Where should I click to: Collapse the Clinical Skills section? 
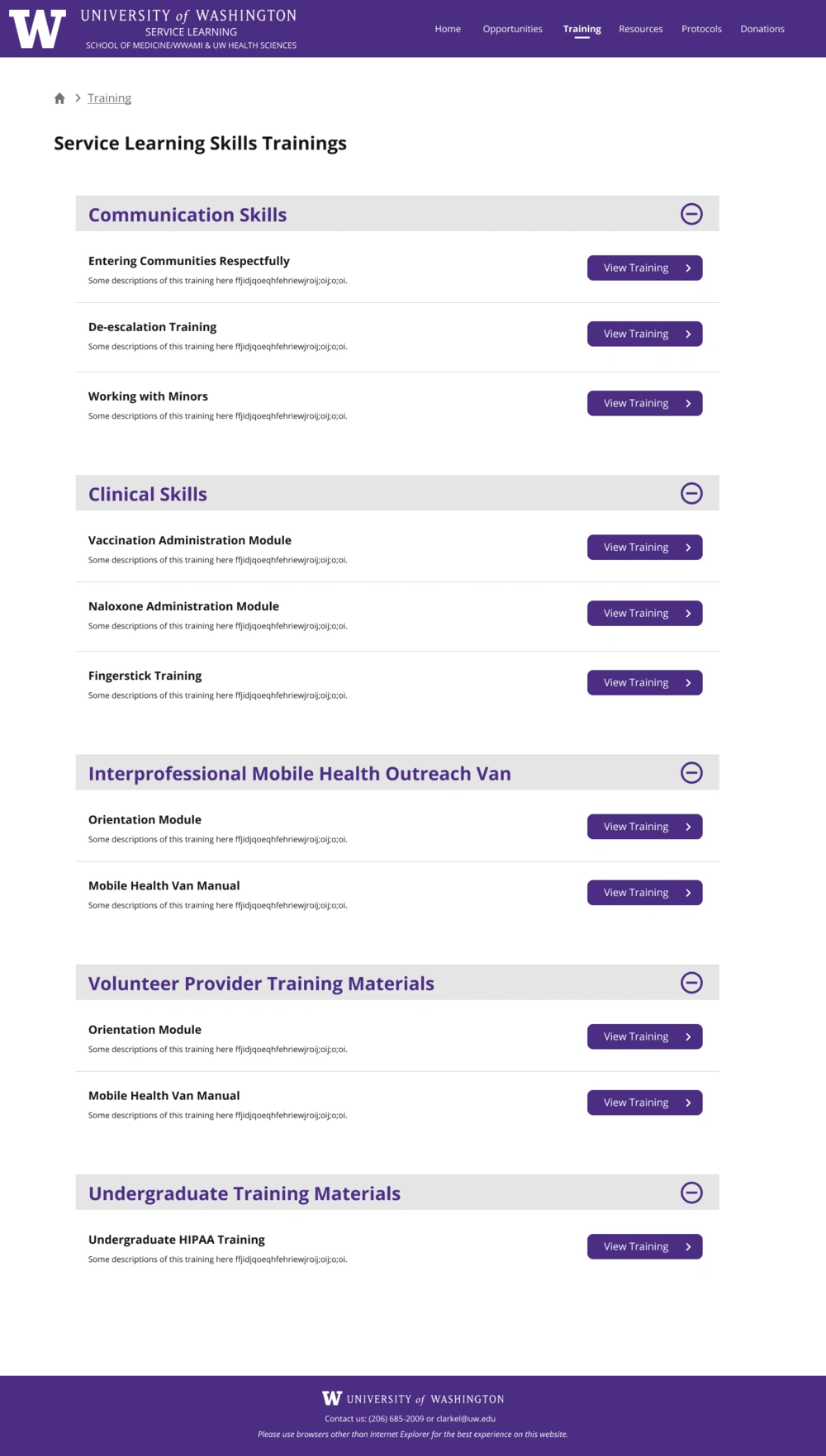[691, 493]
